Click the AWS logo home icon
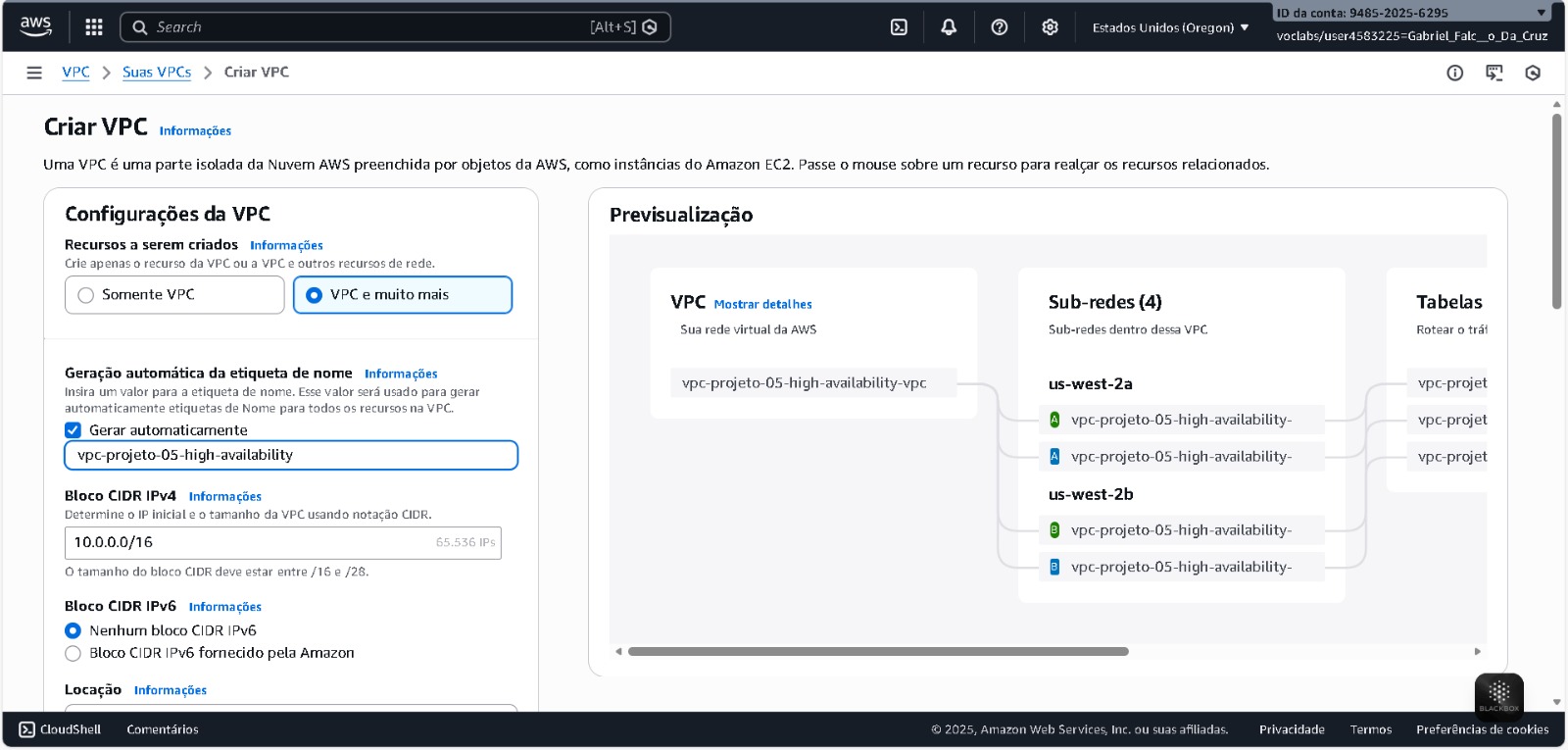Viewport: 1568px width, 750px height. tap(35, 26)
